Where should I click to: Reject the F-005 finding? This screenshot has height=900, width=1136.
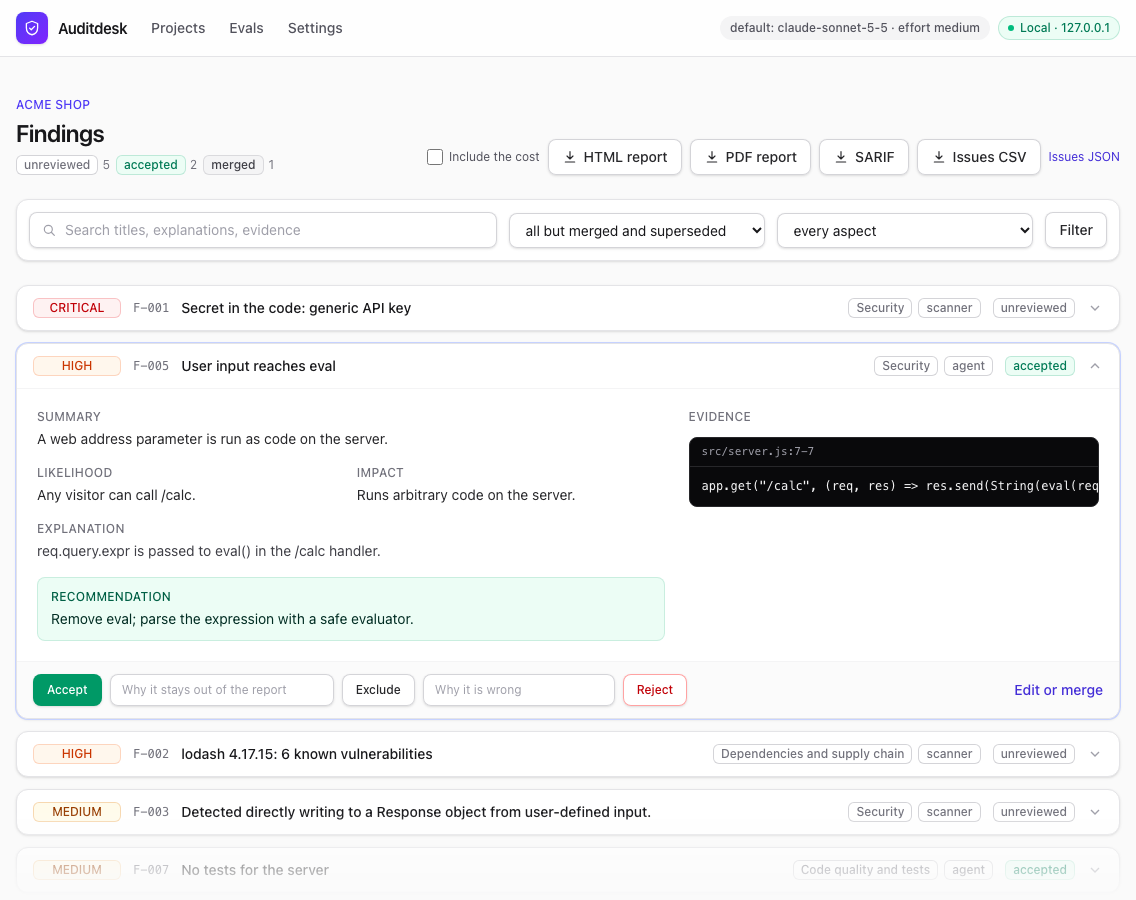pos(655,690)
